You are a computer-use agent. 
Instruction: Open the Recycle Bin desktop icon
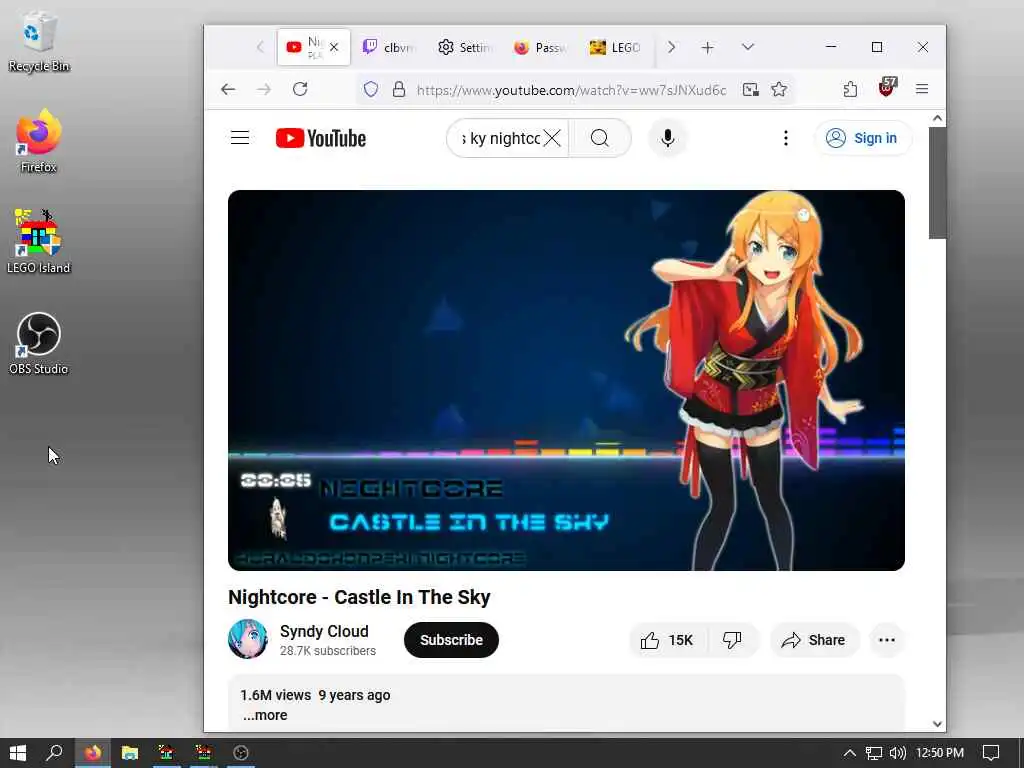click(x=39, y=42)
